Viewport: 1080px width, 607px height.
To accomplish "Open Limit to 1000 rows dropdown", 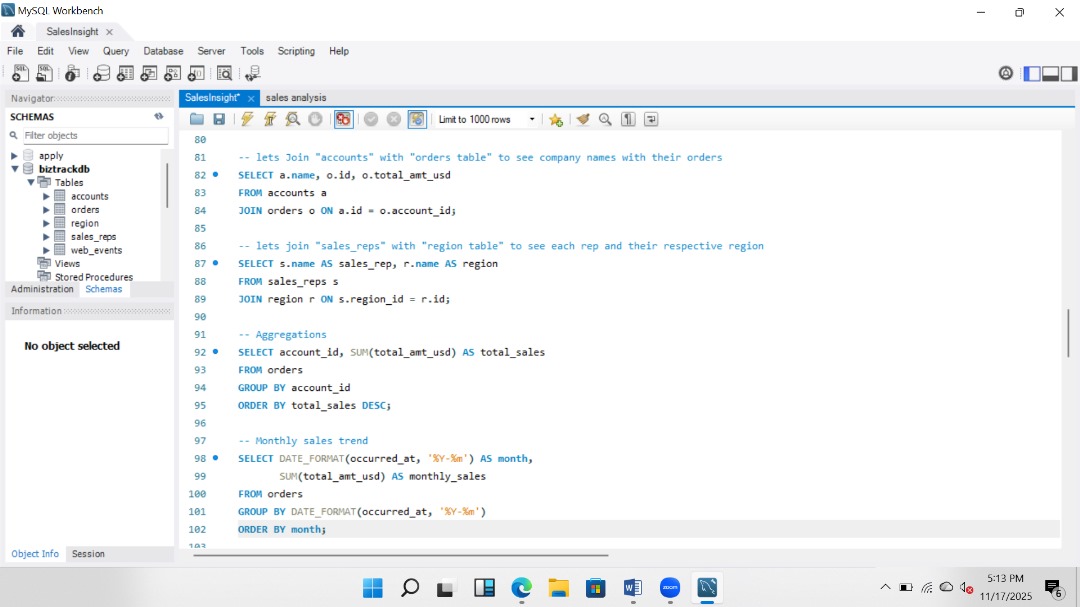I will coord(486,119).
